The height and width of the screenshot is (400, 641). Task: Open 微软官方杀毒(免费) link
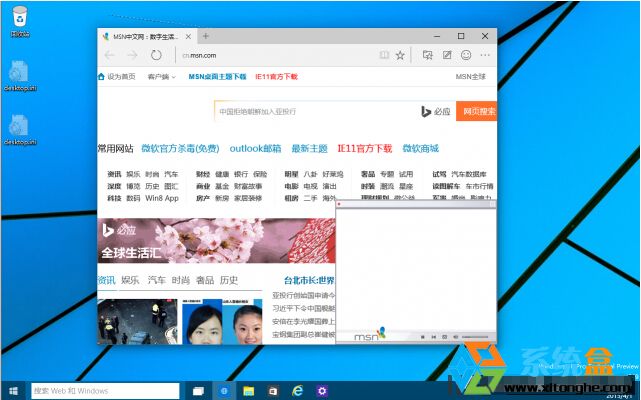point(180,148)
